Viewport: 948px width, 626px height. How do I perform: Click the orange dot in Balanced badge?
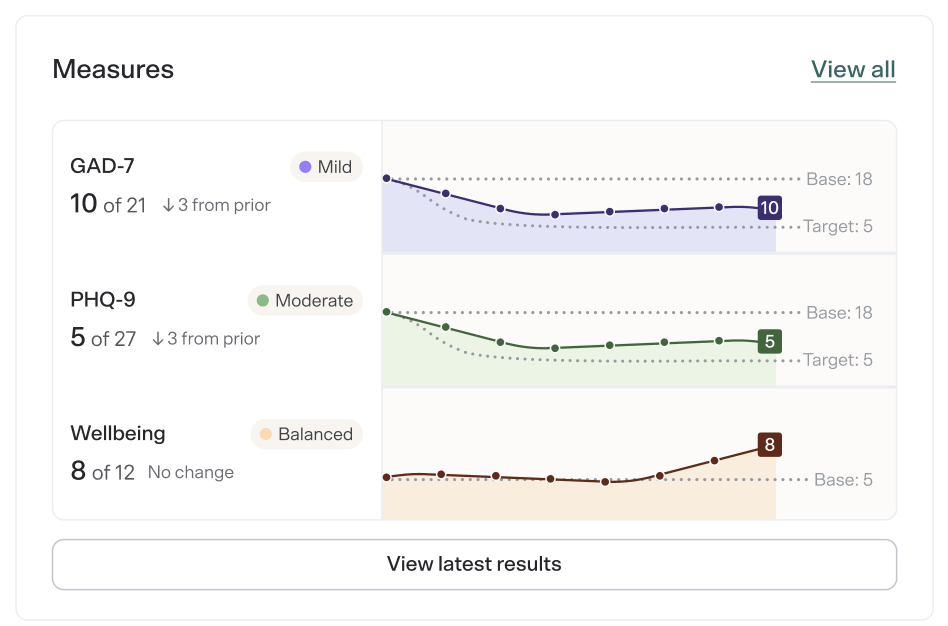(265, 434)
